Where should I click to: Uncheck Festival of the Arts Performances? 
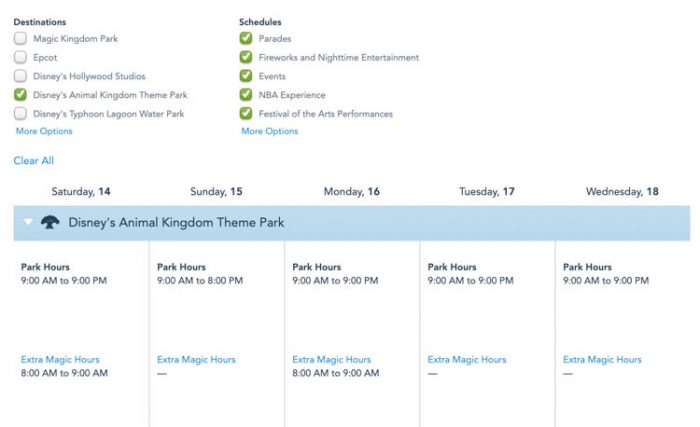tap(246, 114)
